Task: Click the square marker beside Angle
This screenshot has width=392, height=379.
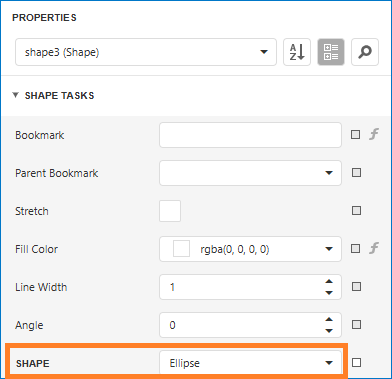Action: tap(356, 325)
